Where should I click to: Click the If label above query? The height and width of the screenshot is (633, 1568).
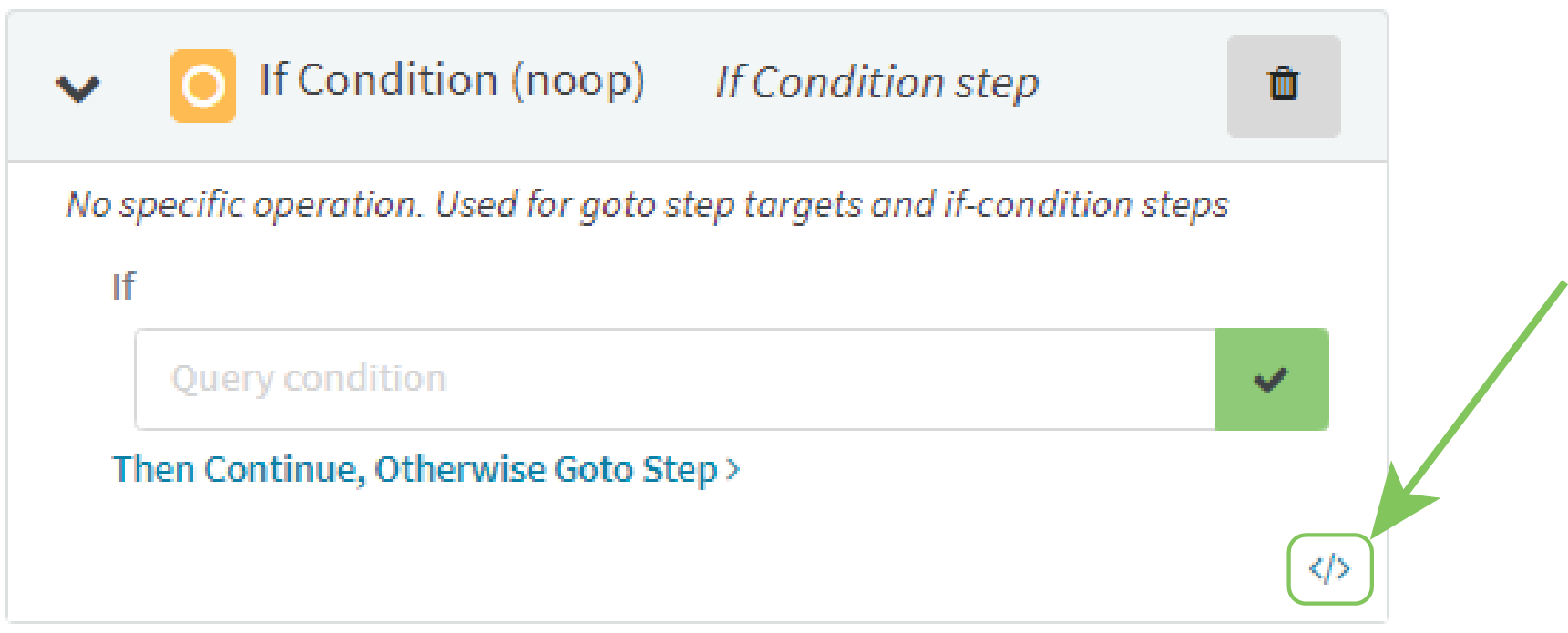[x=123, y=287]
